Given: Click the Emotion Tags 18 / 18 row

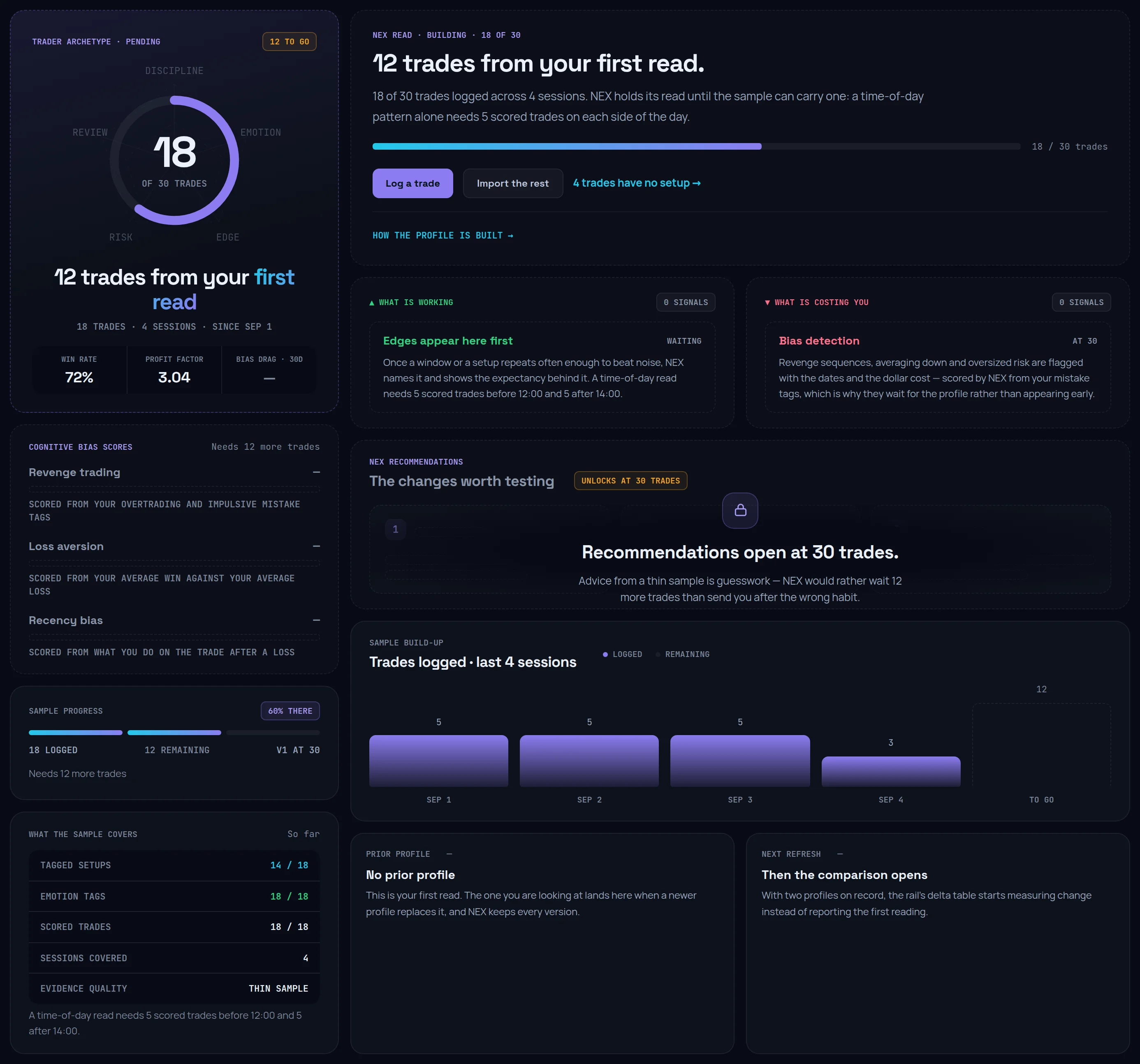Looking at the screenshot, I should click(x=174, y=896).
